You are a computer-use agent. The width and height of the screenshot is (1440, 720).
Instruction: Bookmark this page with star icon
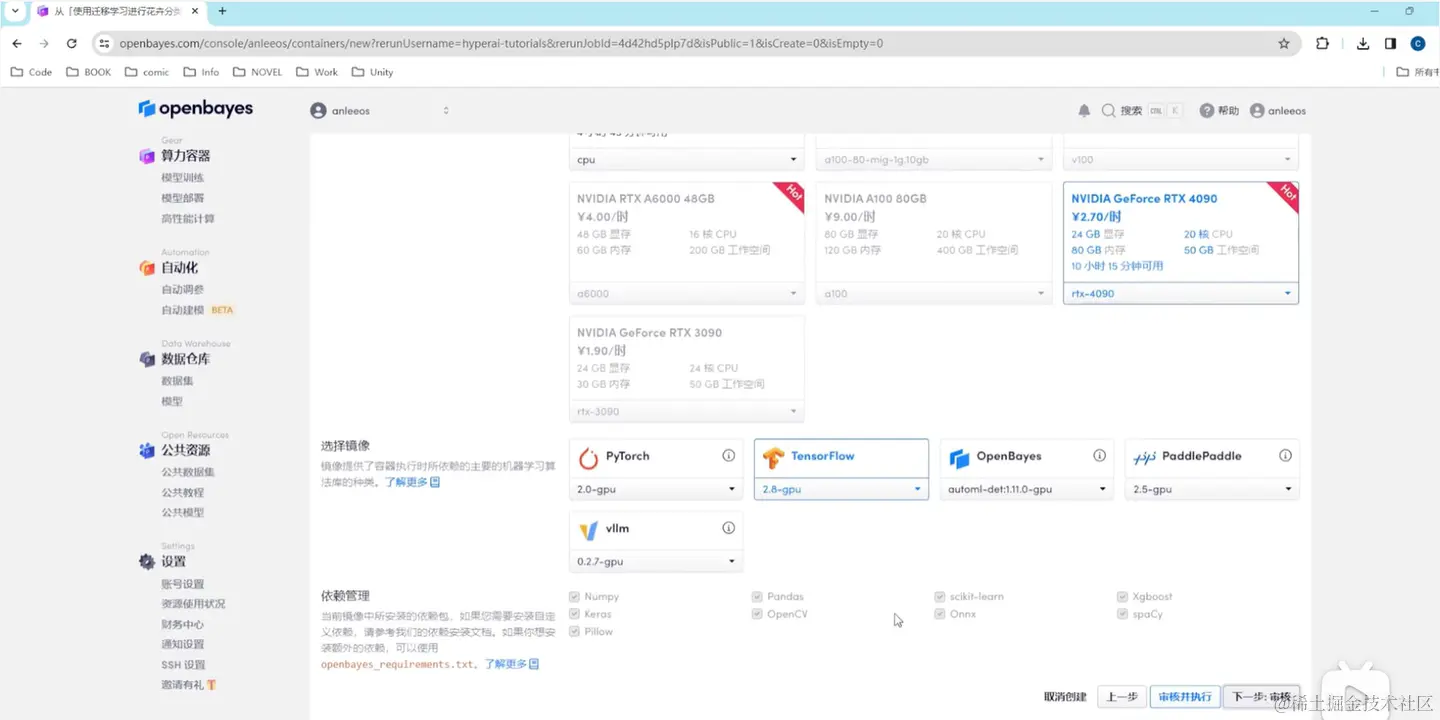point(1284,43)
